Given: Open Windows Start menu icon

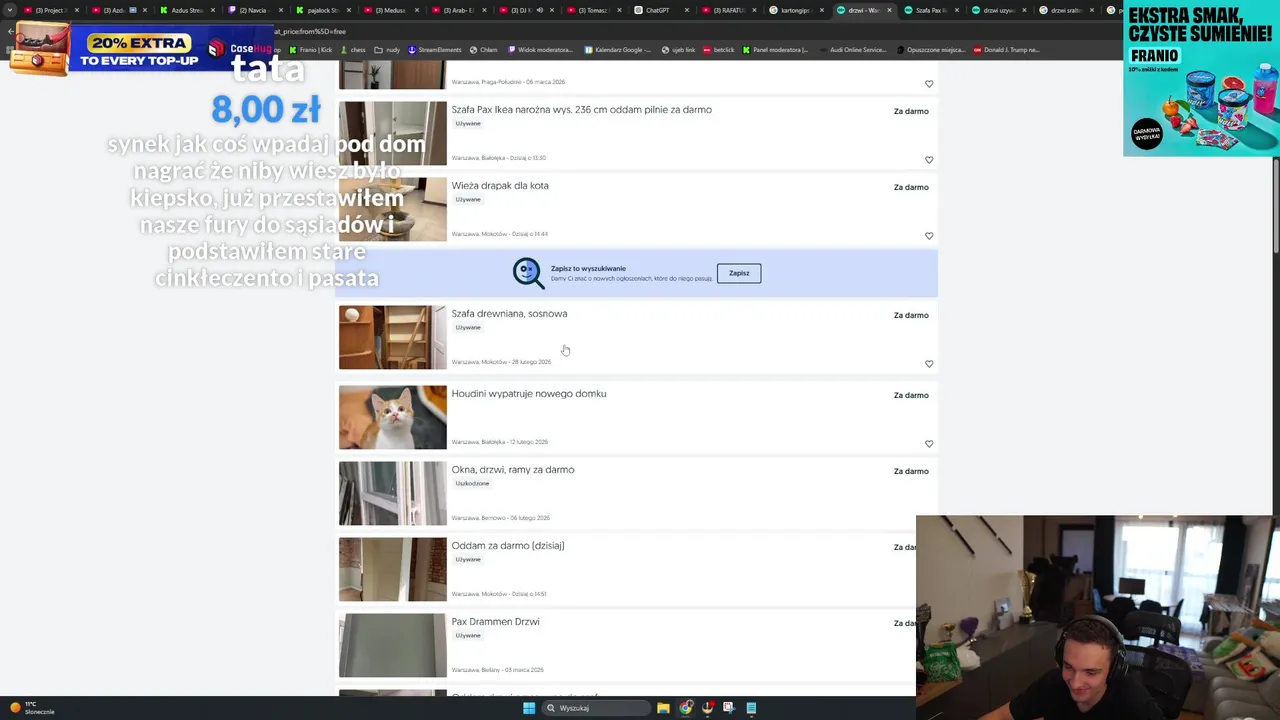Looking at the screenshot, I should (529, 708).
